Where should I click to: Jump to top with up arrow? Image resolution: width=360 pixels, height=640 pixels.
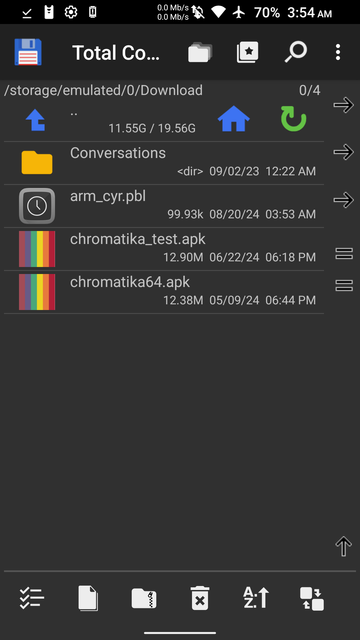(344, 546)
